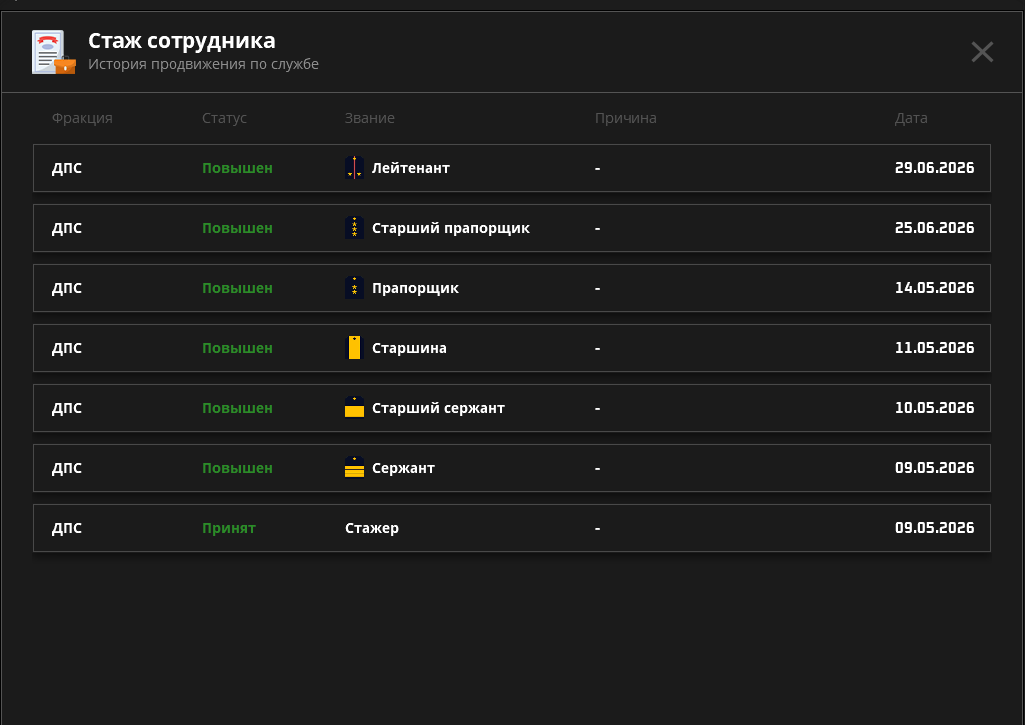This screenshot has width=1025, height=725.
Task: Select the Звание column header
Action: (370, 118)
